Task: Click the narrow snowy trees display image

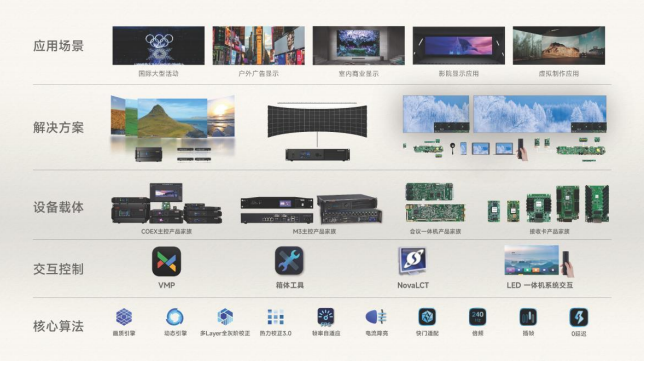Action: [x=436, y=114]
